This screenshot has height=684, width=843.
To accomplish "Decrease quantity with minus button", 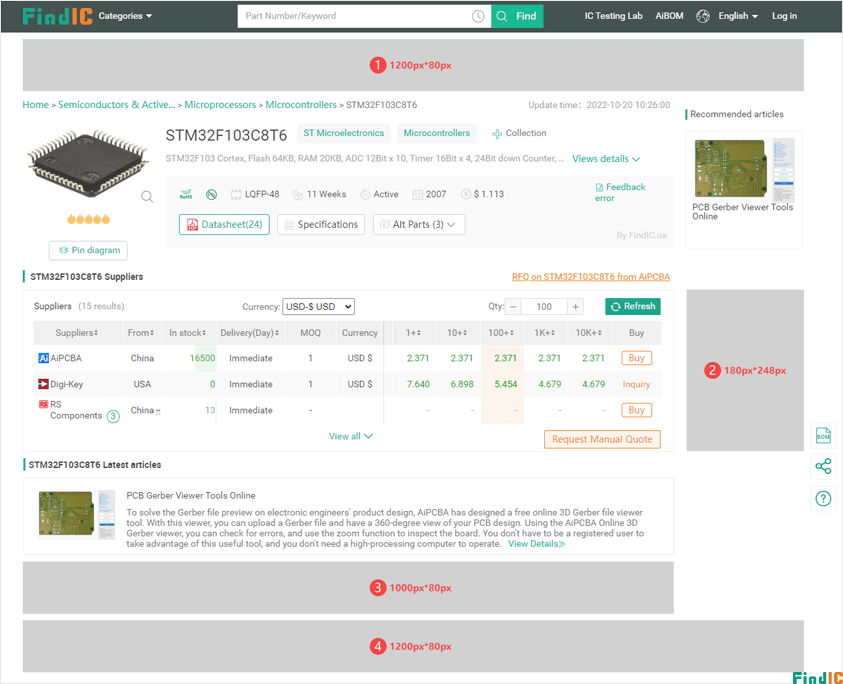I will [x=513, y=307].
